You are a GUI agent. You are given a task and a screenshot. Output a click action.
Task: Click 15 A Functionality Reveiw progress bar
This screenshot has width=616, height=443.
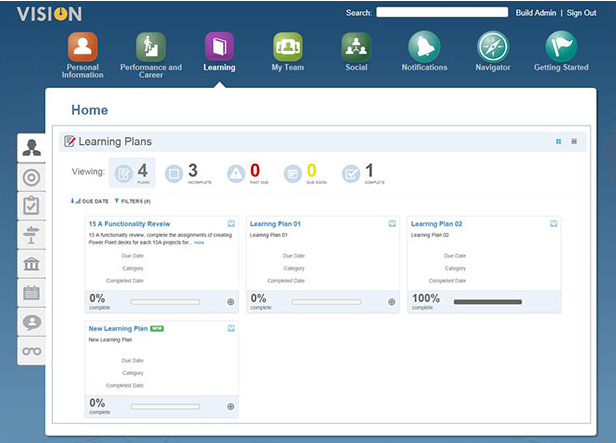(165, 302)
